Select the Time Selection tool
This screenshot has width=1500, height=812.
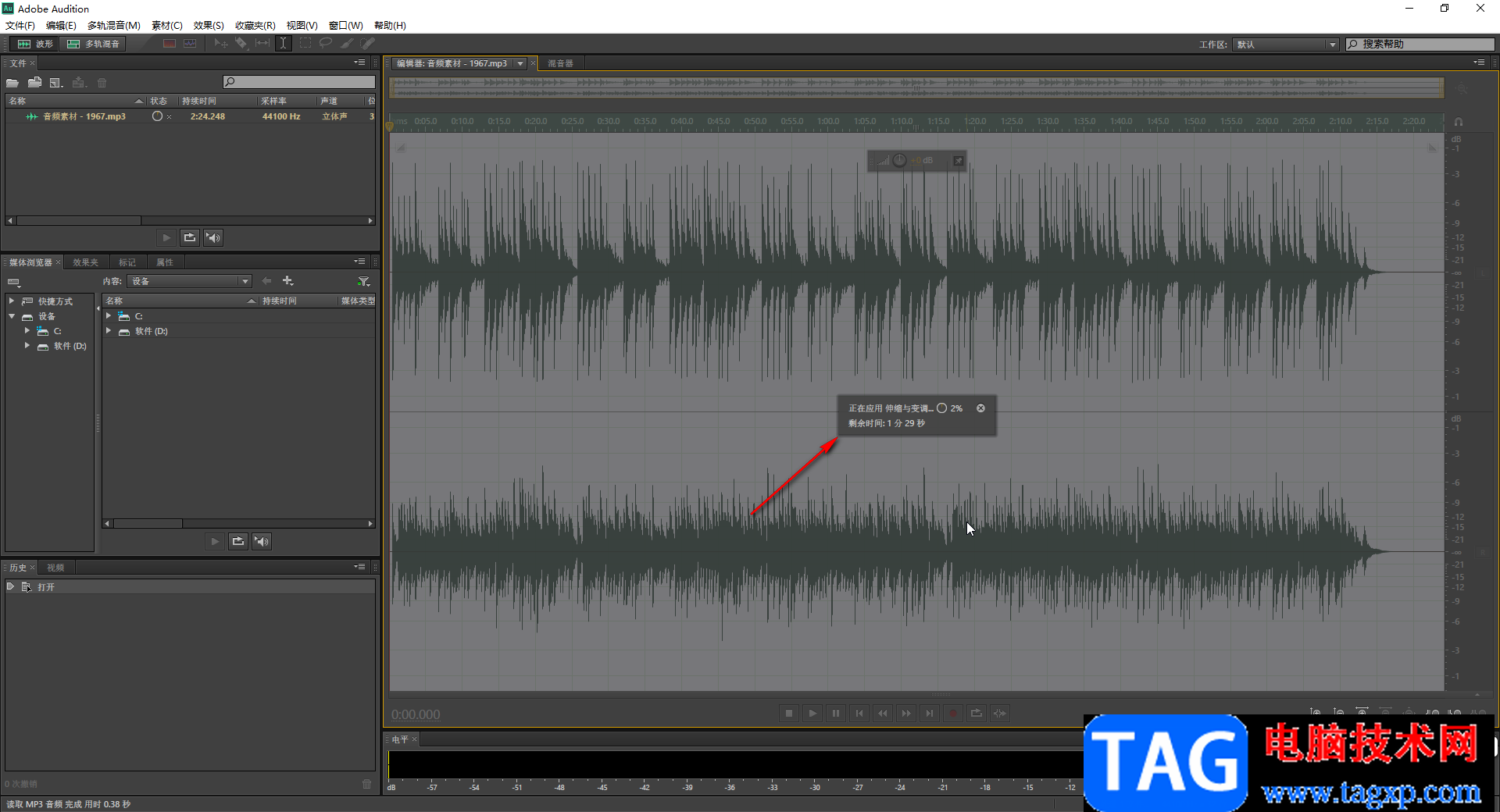(x=284, y=44)
